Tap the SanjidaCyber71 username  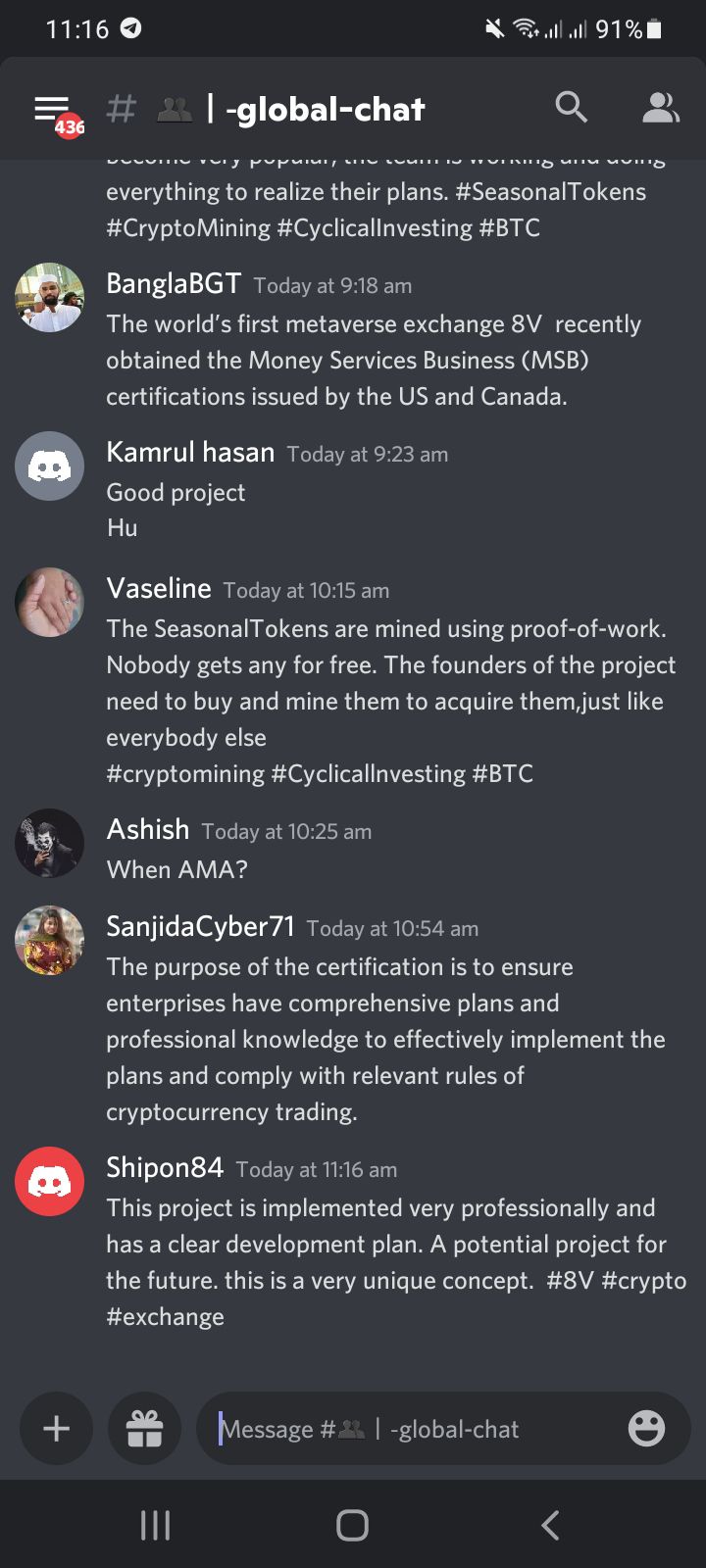(x=200, y=927)
